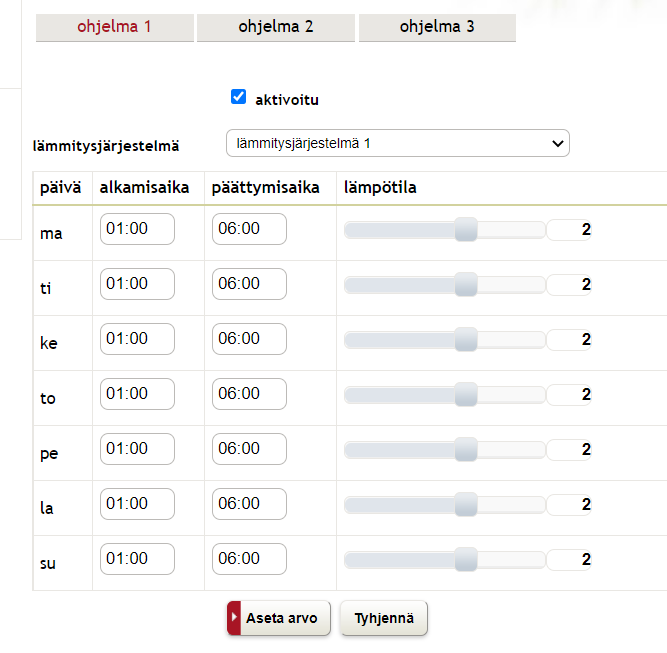Click the su alkamisaika time field
667x653 pixels.
[137, 559]
